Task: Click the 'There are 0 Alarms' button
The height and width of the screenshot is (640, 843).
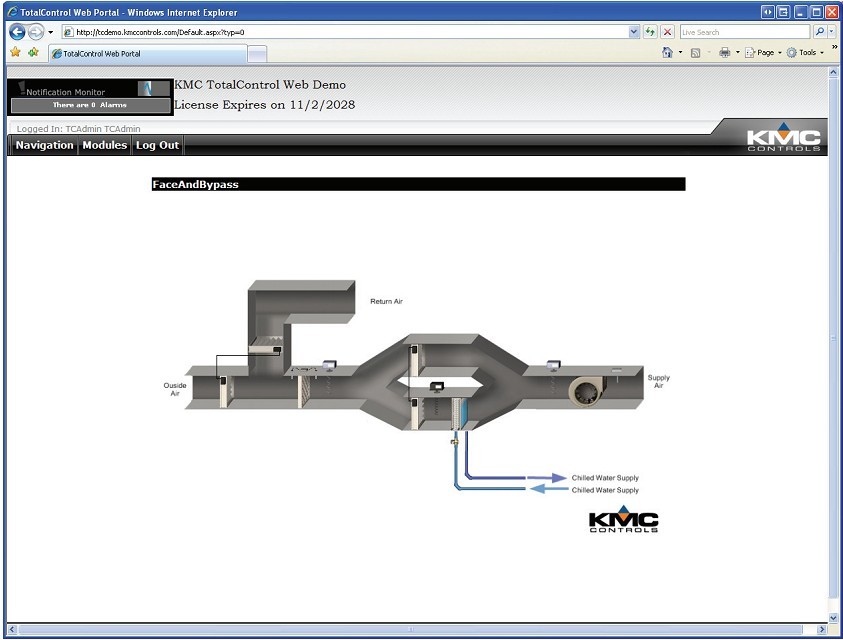Action: click(x=90, y=105)
